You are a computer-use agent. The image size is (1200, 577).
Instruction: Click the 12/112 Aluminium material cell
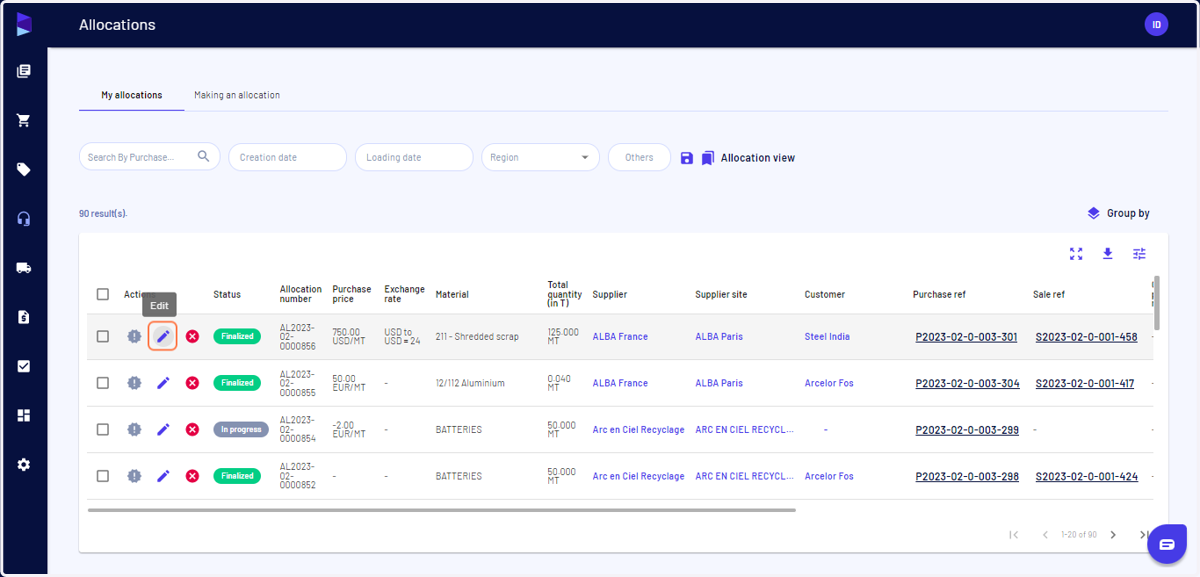pos(470,383)
